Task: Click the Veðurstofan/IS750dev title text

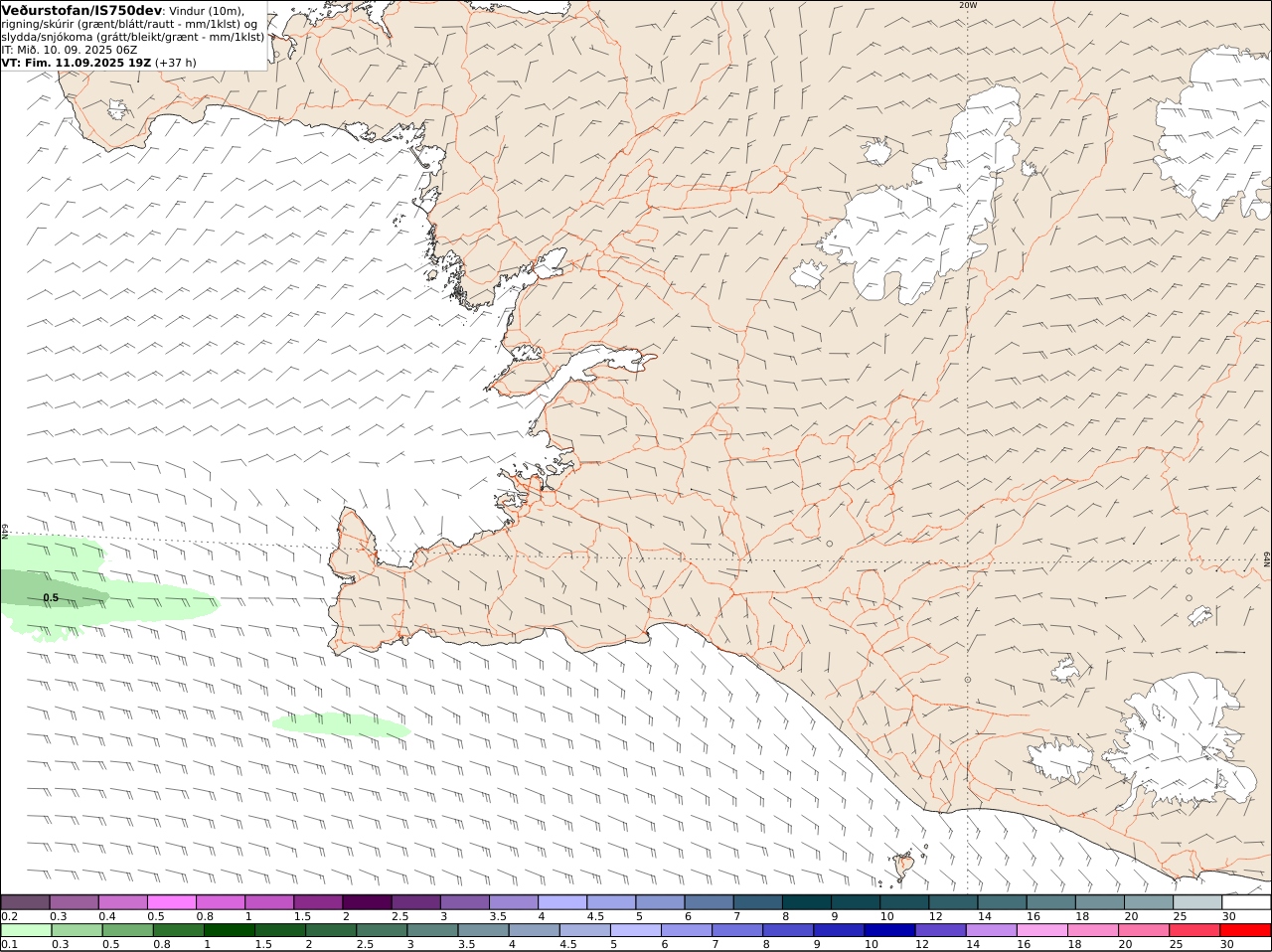Action: tap(82, 10)
